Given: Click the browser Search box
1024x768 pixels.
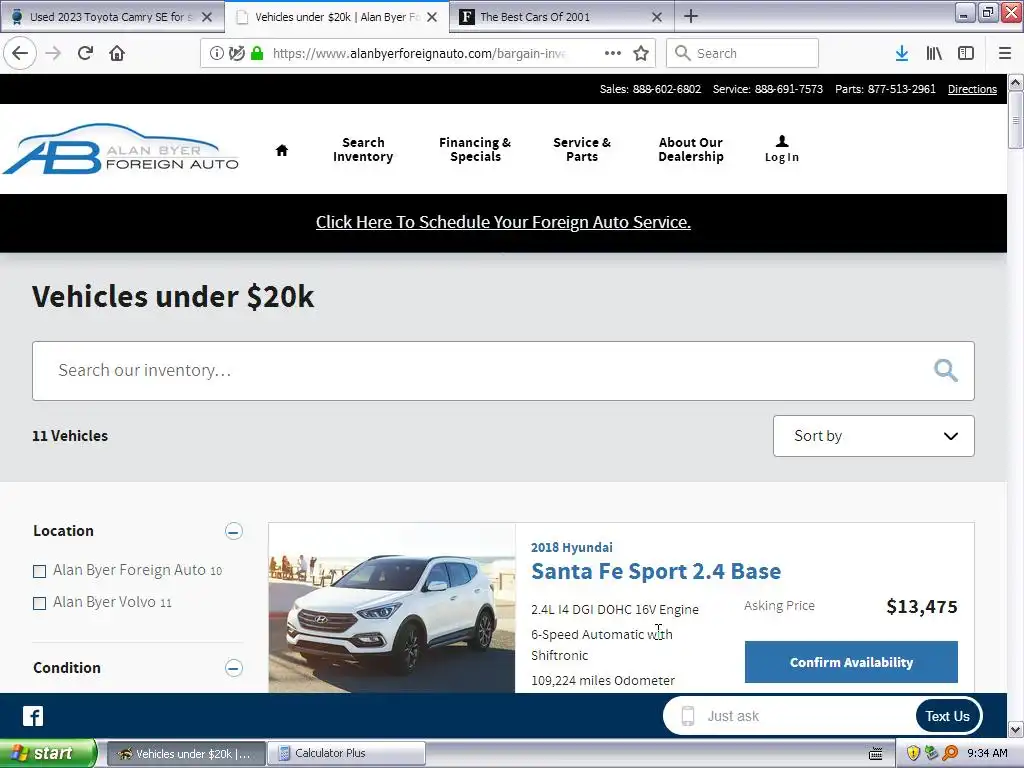Looking at the screenshot, I should click(742, 53).
